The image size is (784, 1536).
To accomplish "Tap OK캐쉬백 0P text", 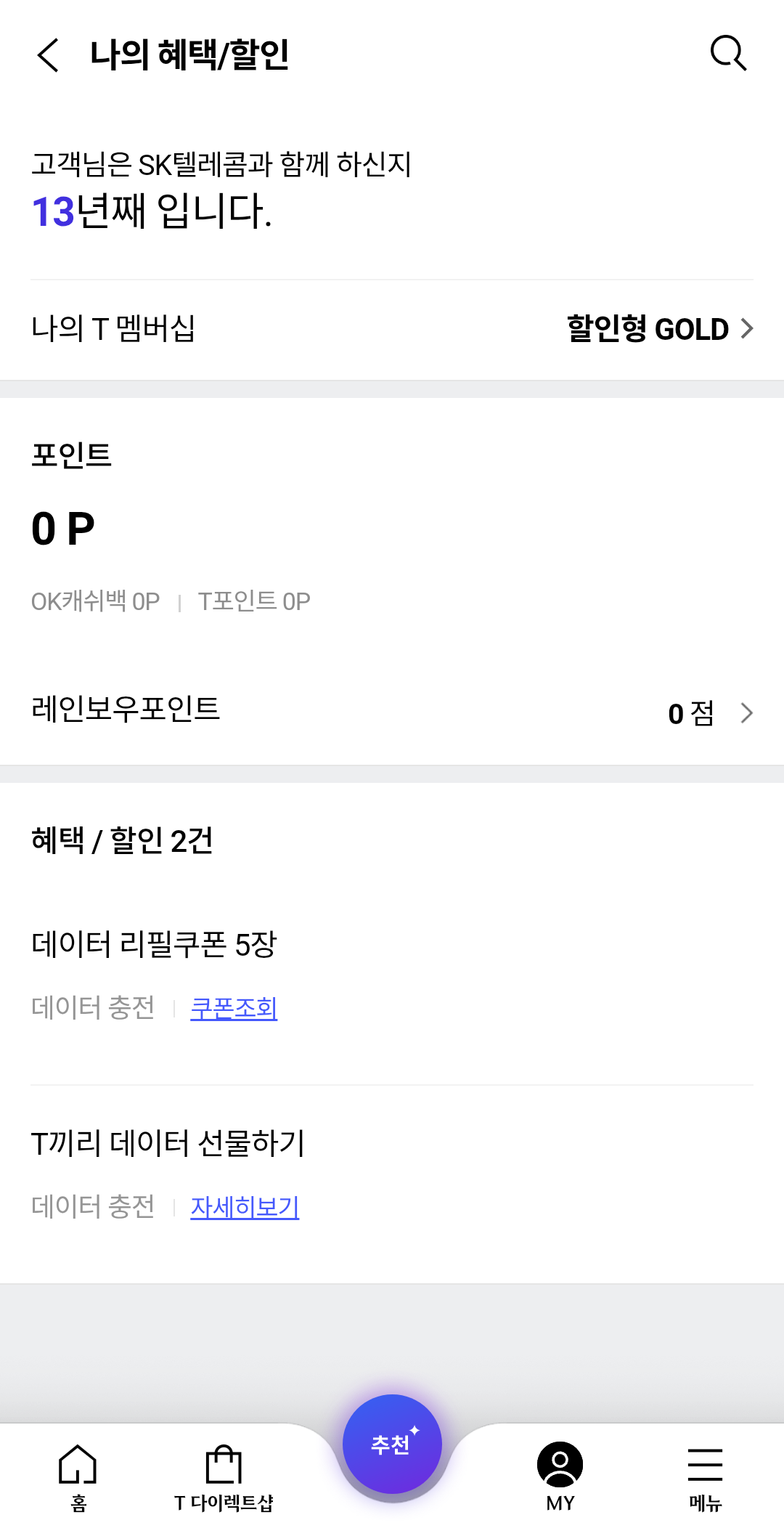I will coord(95,601).
